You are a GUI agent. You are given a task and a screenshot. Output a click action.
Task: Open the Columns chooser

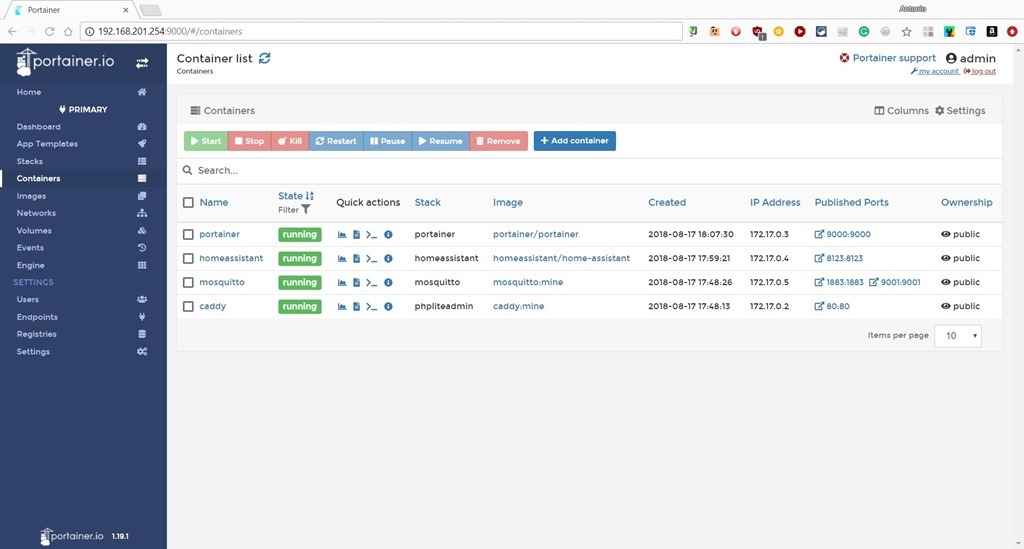pyautogui.click(x=901, y=111)
